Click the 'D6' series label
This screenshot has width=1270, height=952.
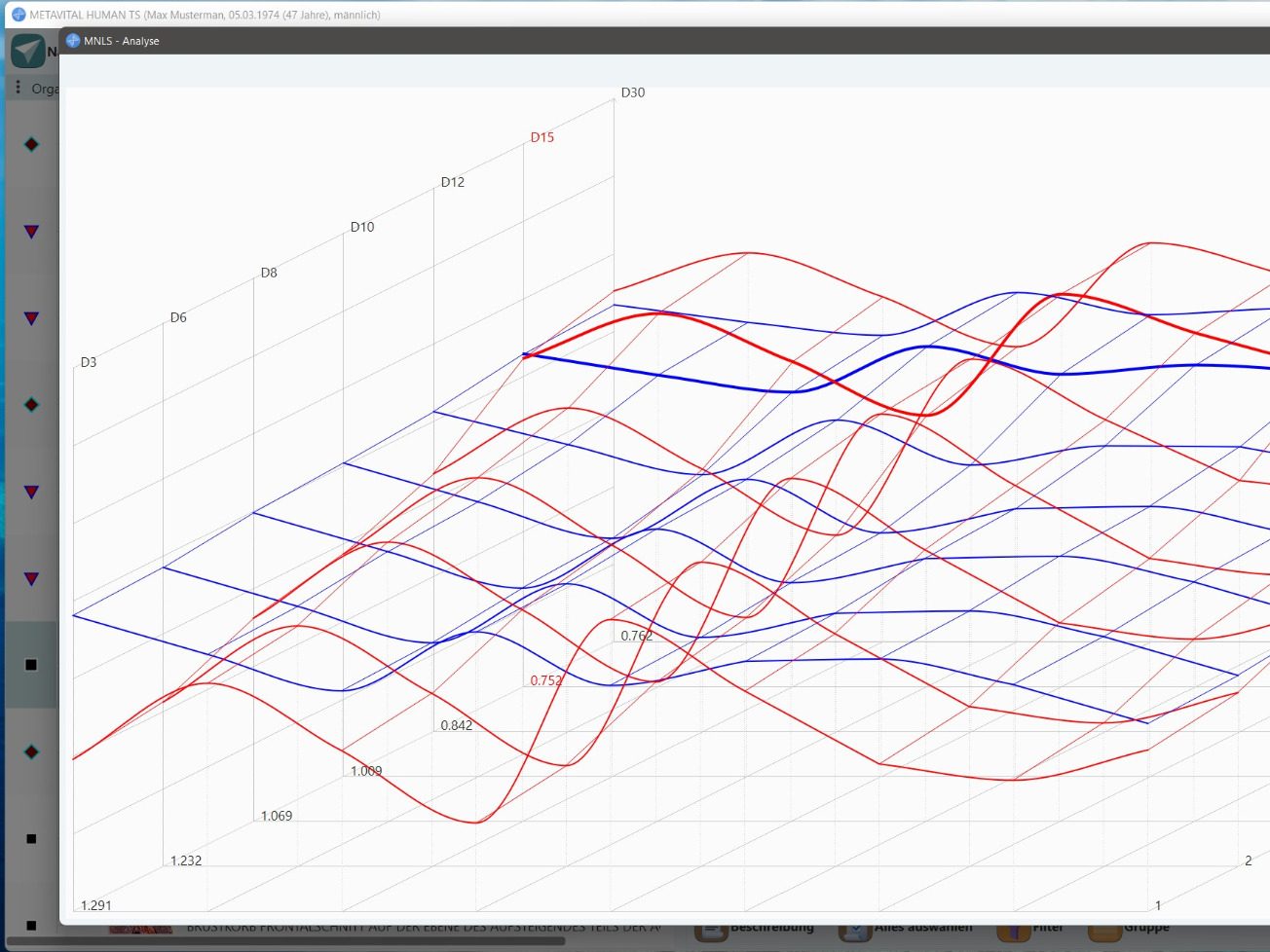[x=178, y=317]
